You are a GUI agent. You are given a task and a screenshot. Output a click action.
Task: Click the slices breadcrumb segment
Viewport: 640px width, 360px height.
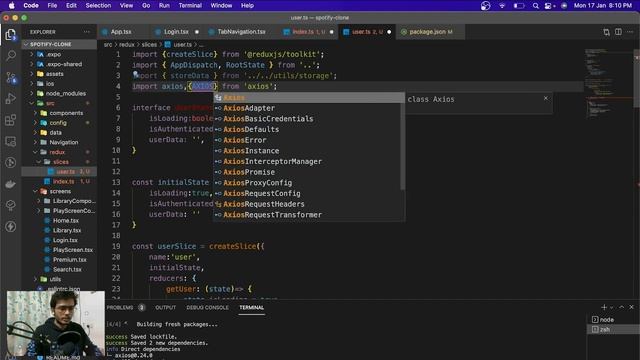pyautogui.click(x=149, y=44)
